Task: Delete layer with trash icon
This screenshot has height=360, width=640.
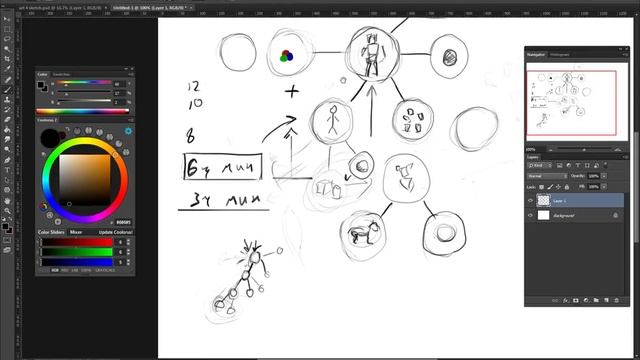Action: coord(617,300)
